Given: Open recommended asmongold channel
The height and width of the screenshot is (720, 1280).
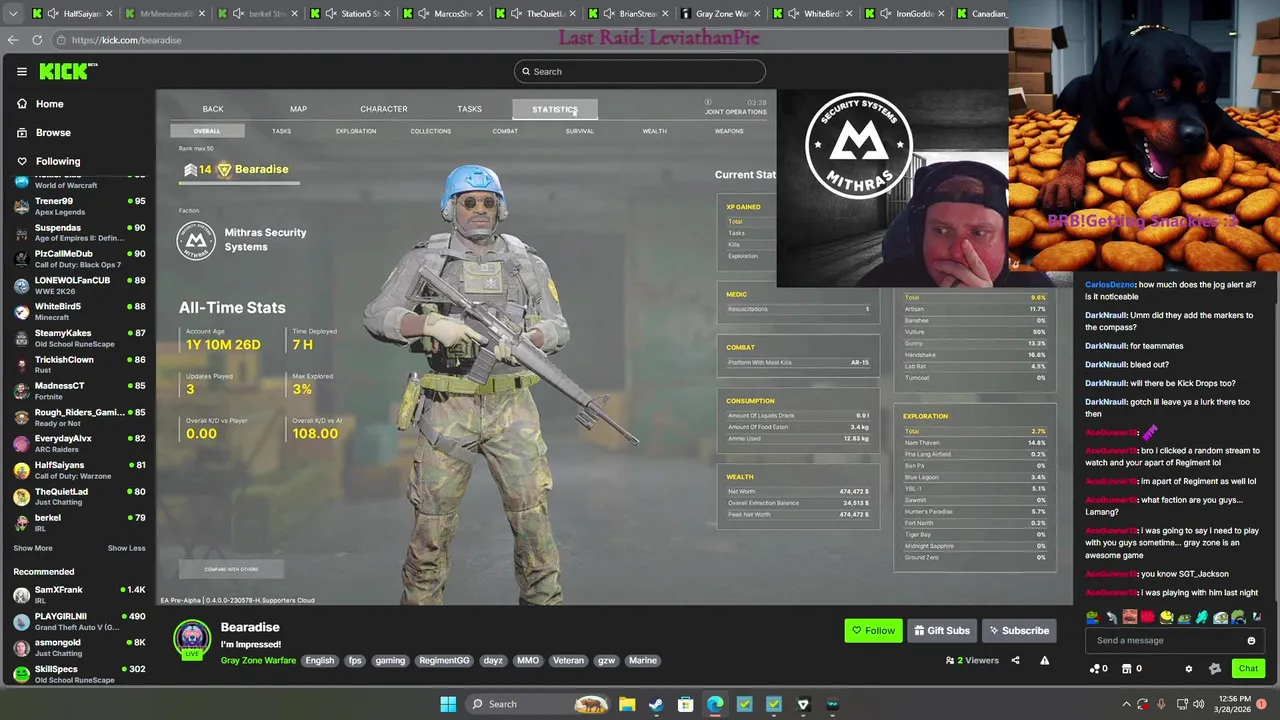Looking at the screenshot, I should 78,648.
